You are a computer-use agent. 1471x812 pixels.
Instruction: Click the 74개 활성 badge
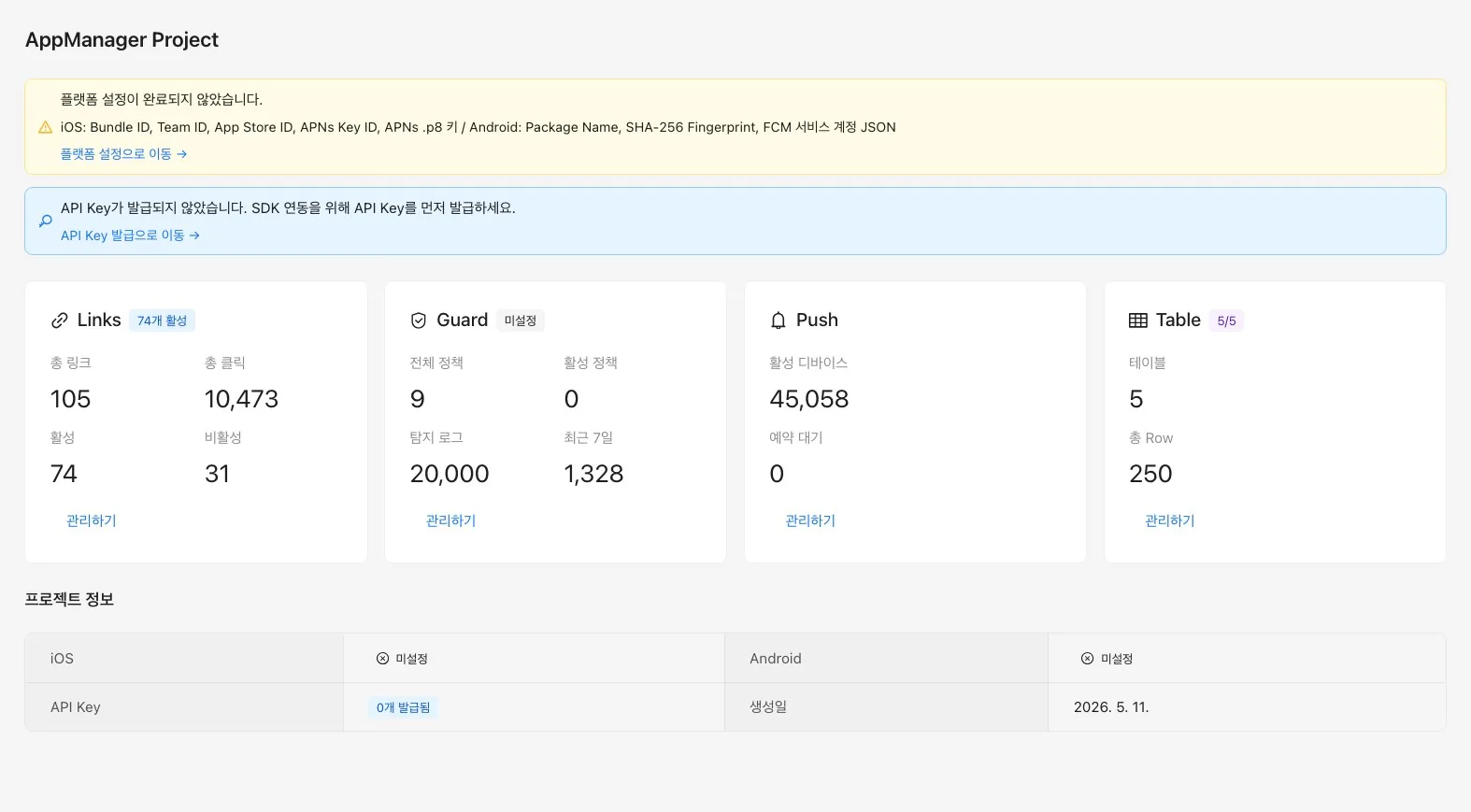coord(162,321)
